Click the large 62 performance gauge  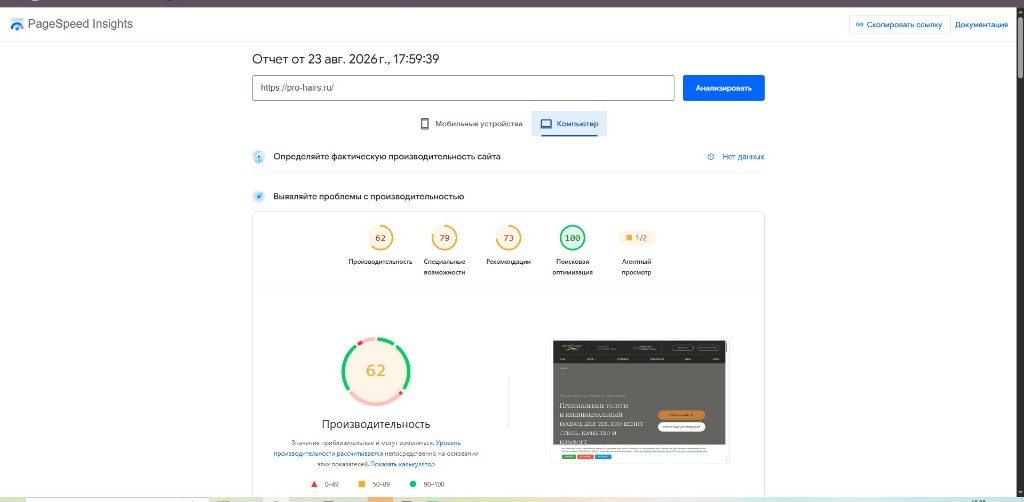click(x=376, y=371)
